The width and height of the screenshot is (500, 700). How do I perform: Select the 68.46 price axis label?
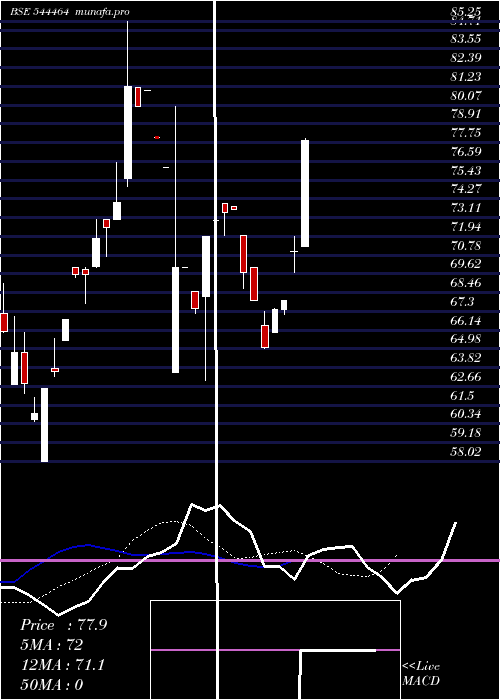(x=466, y=283)
